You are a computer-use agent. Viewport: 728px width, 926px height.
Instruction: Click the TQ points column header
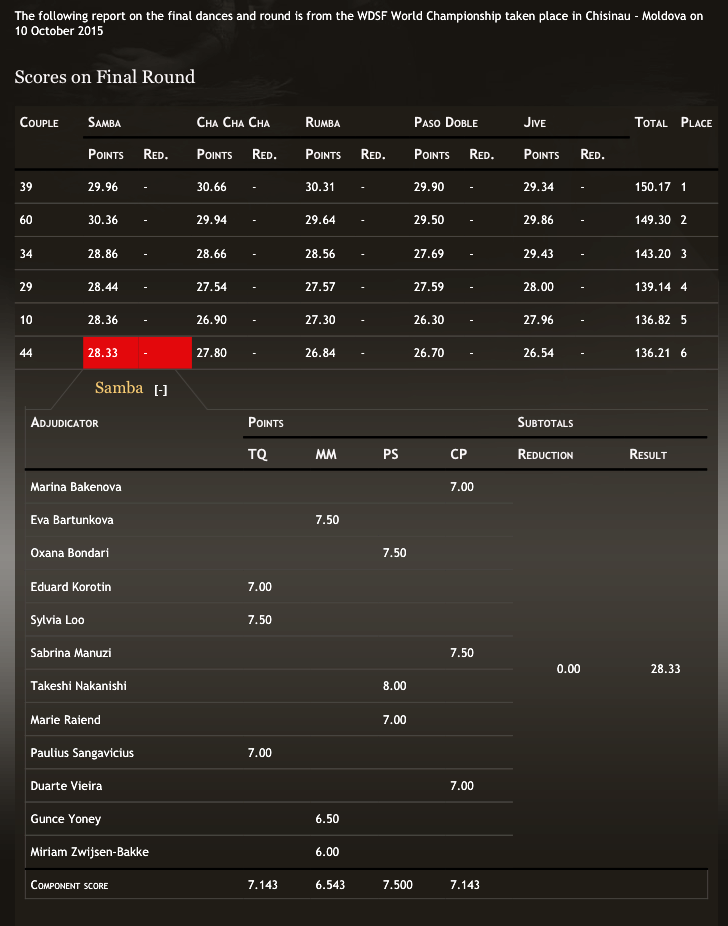point(257,454)
